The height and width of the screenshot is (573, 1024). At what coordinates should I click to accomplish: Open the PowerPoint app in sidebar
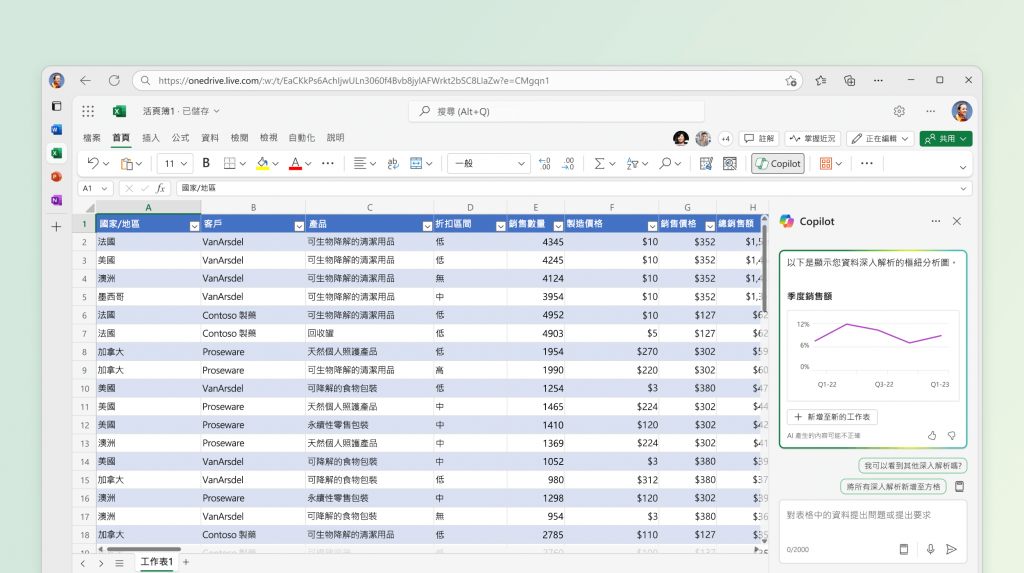57,176
